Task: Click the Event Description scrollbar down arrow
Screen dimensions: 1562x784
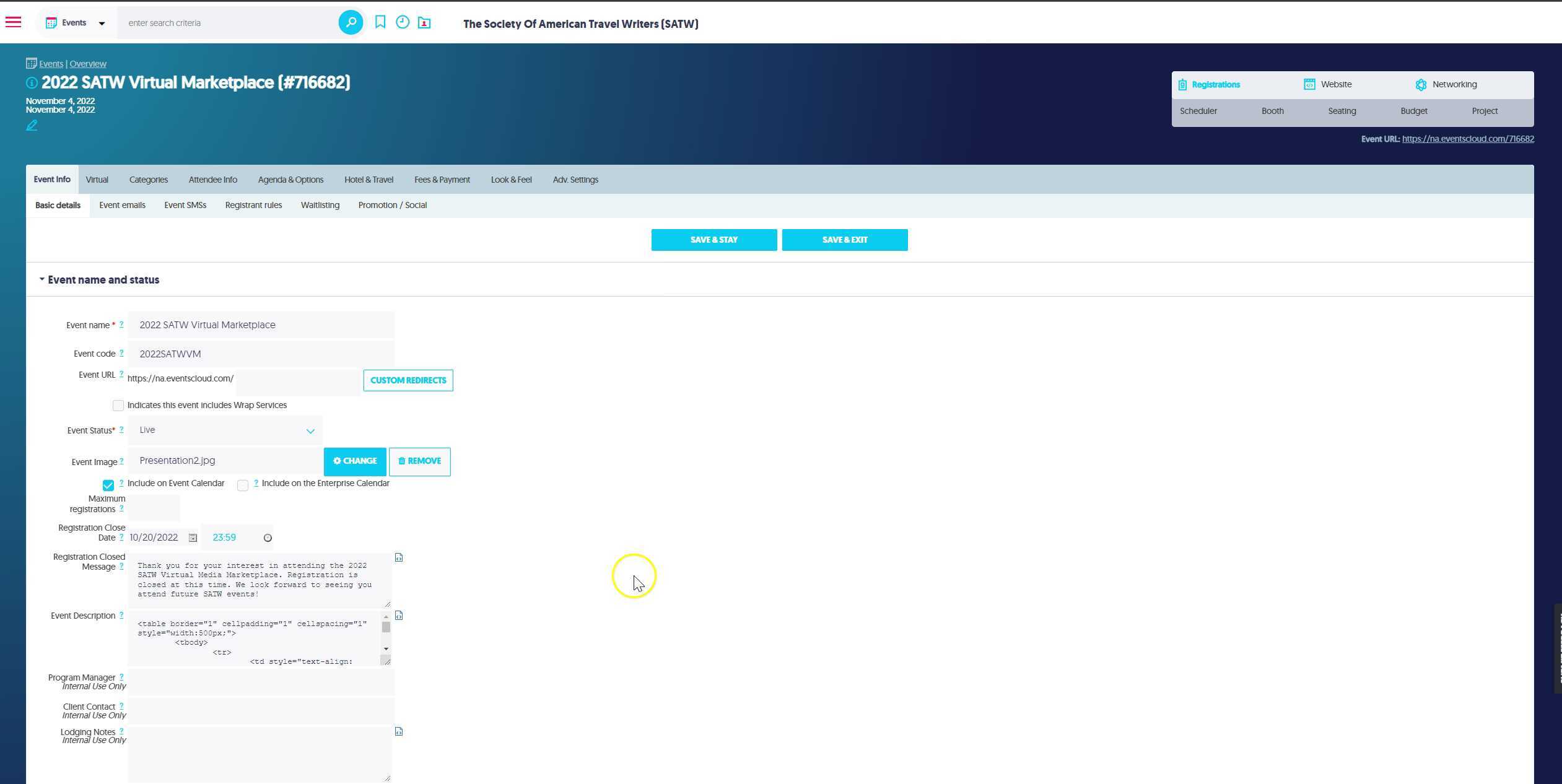Action: point(386,649)
